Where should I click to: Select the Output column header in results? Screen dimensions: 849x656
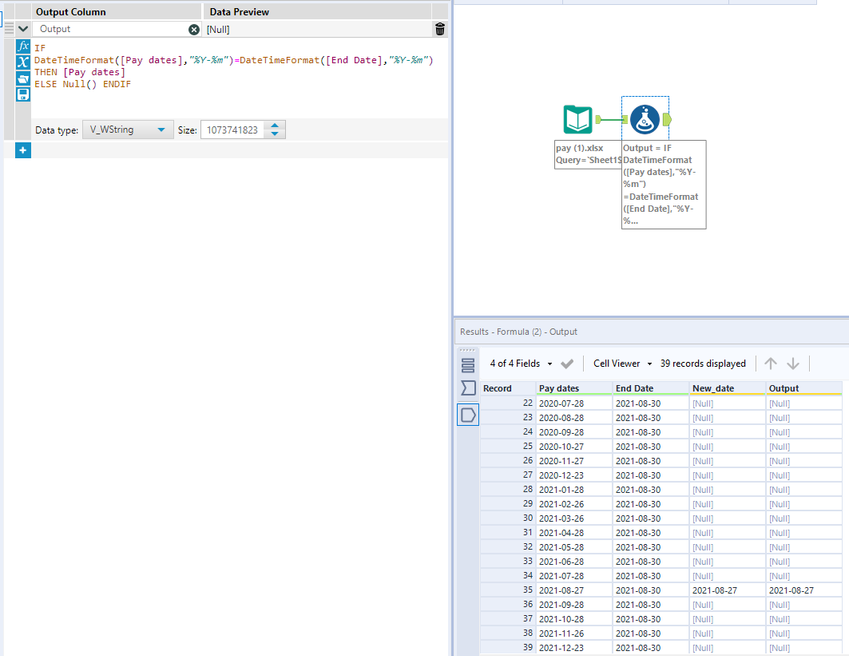coord(804,388)
